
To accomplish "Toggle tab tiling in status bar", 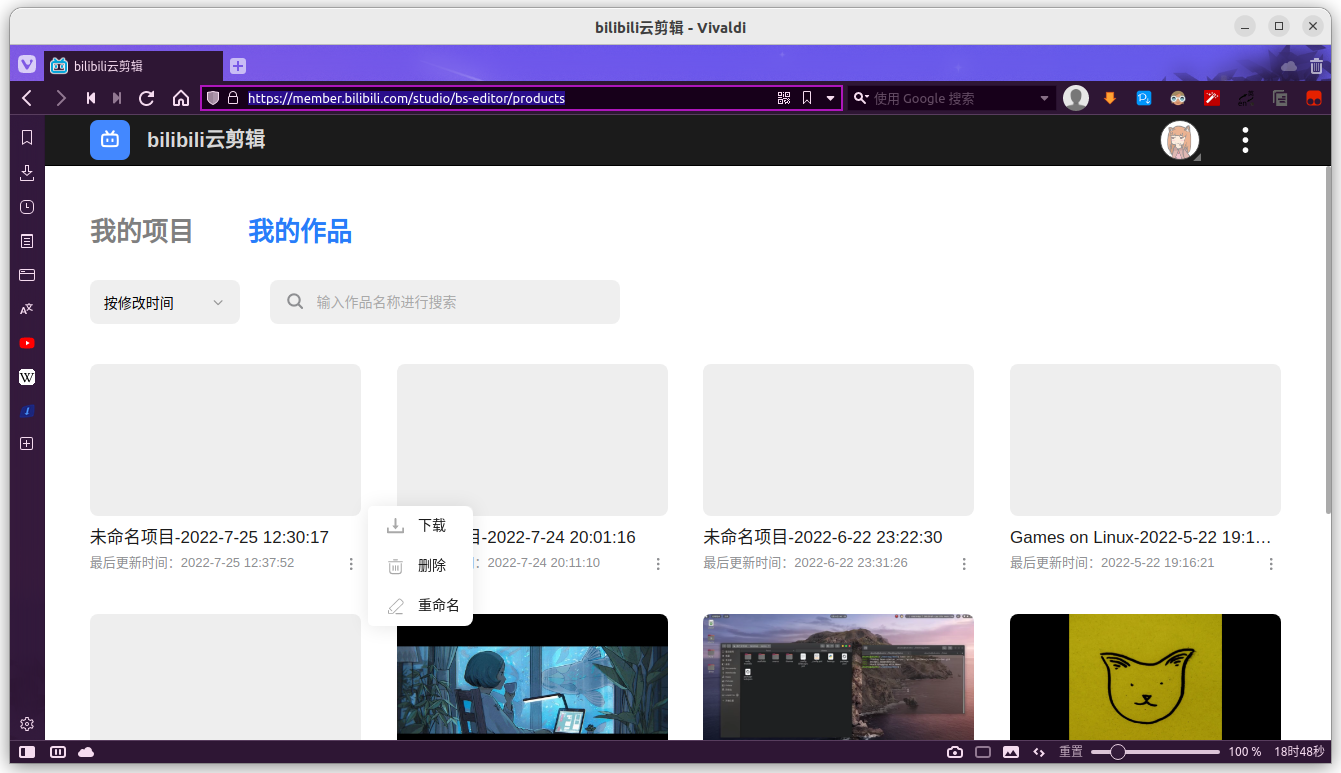I will pyautogui.click(x=58, y=752).
